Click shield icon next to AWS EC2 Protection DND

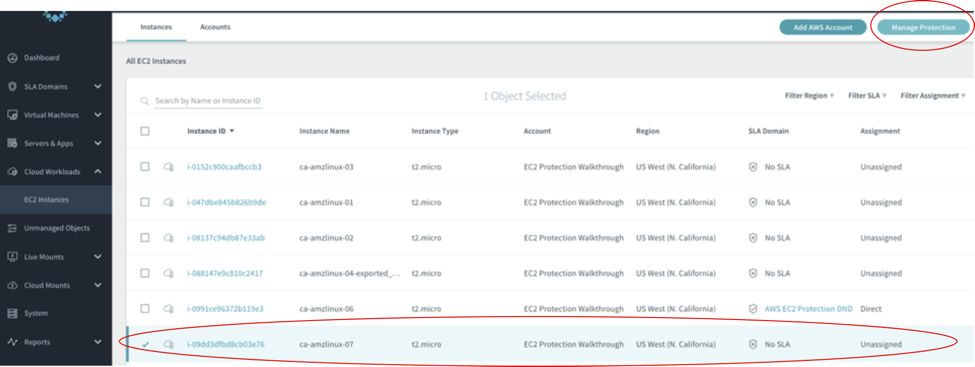(753, 309)
